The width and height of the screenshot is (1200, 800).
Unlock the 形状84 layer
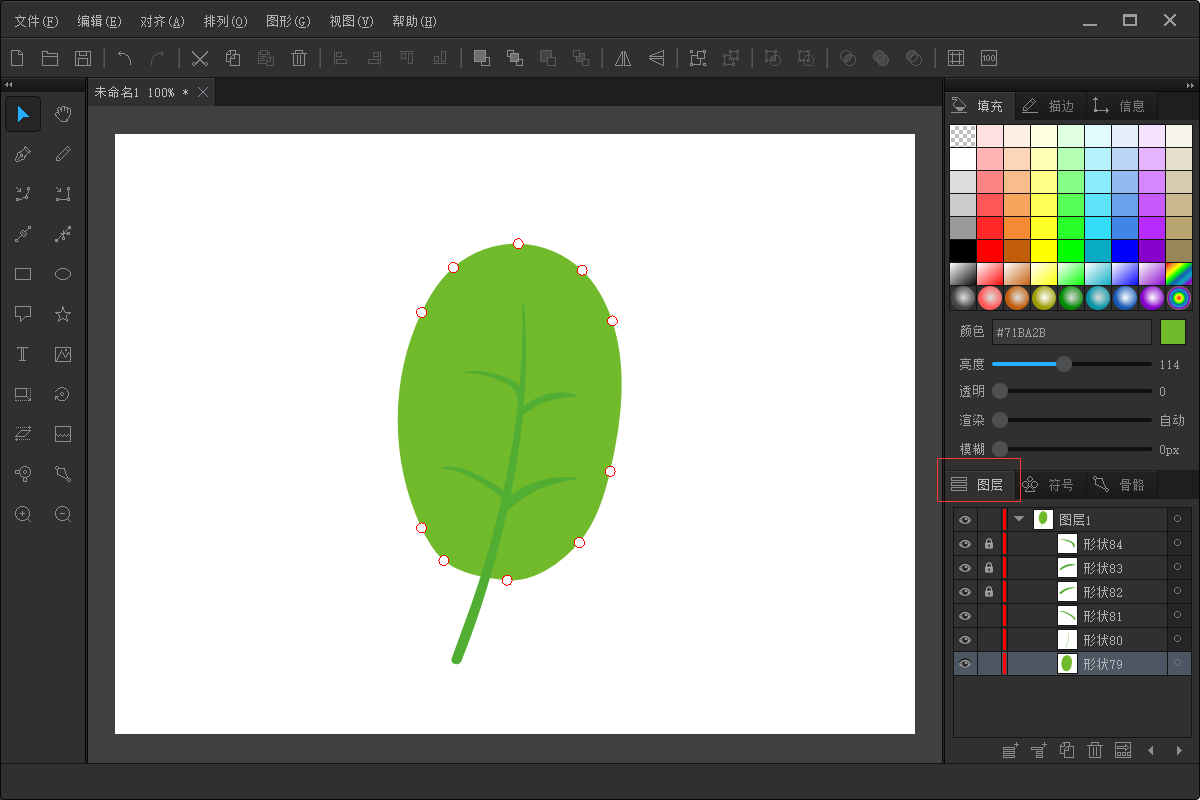(x=989, y=544)
